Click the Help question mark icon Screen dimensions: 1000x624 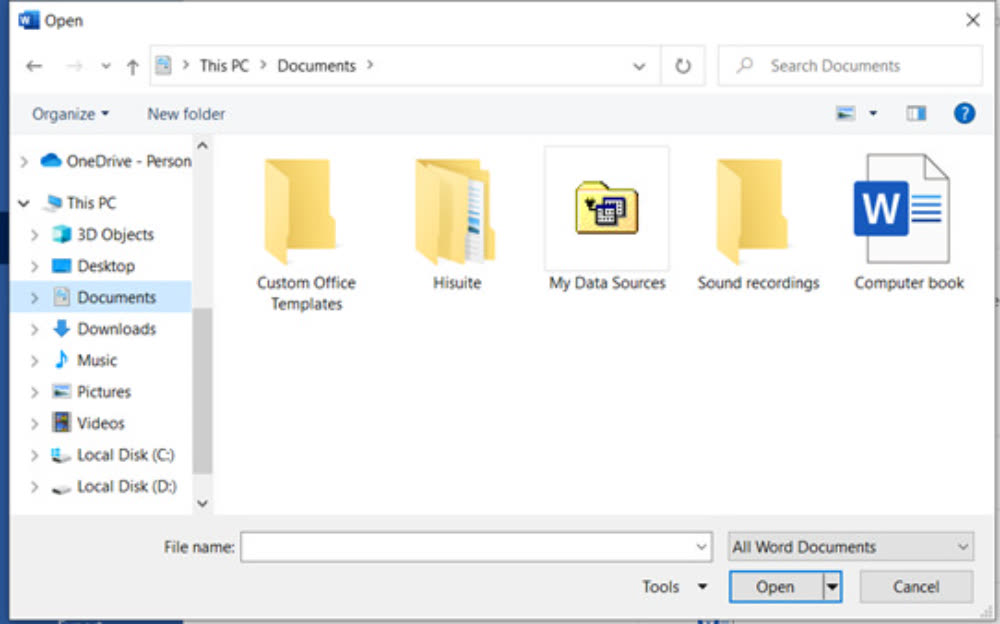pyautogui.click(x=964, y=114)
